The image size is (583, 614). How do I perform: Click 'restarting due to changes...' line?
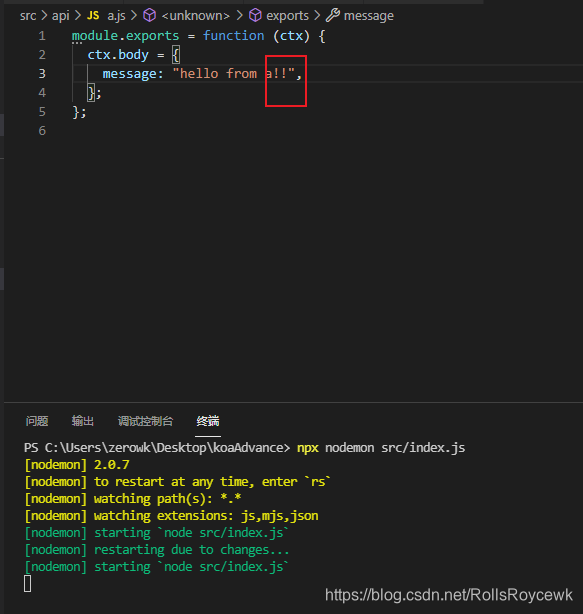point(157,550)
